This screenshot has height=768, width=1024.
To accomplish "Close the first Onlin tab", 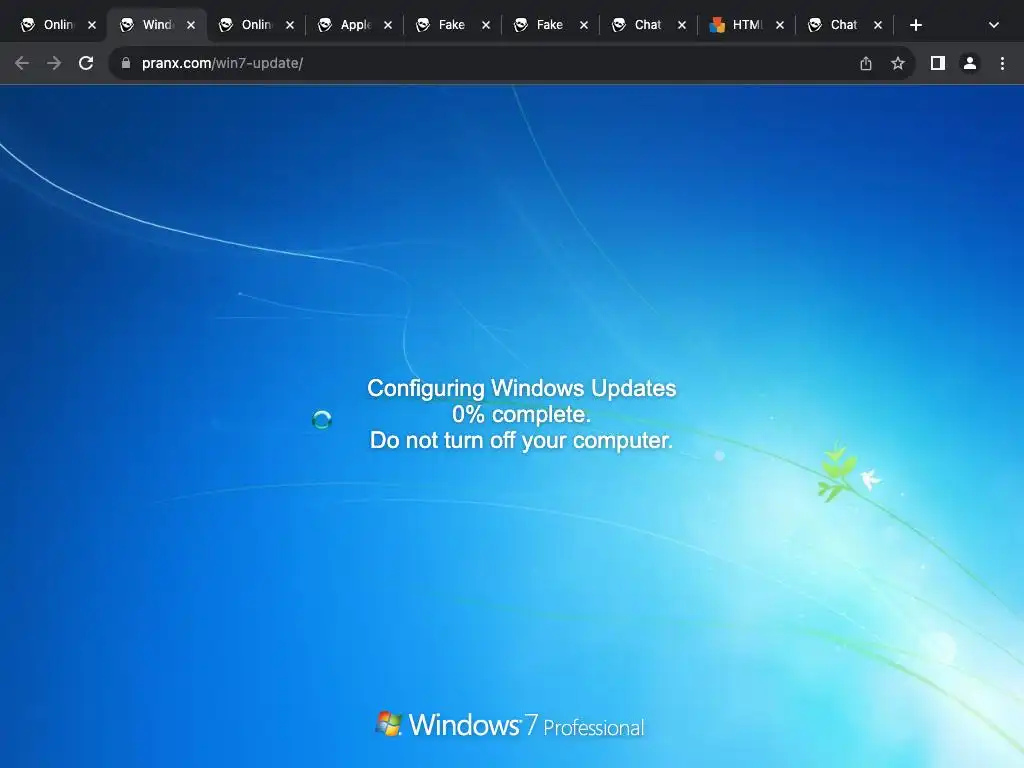I will click(92, 25).
